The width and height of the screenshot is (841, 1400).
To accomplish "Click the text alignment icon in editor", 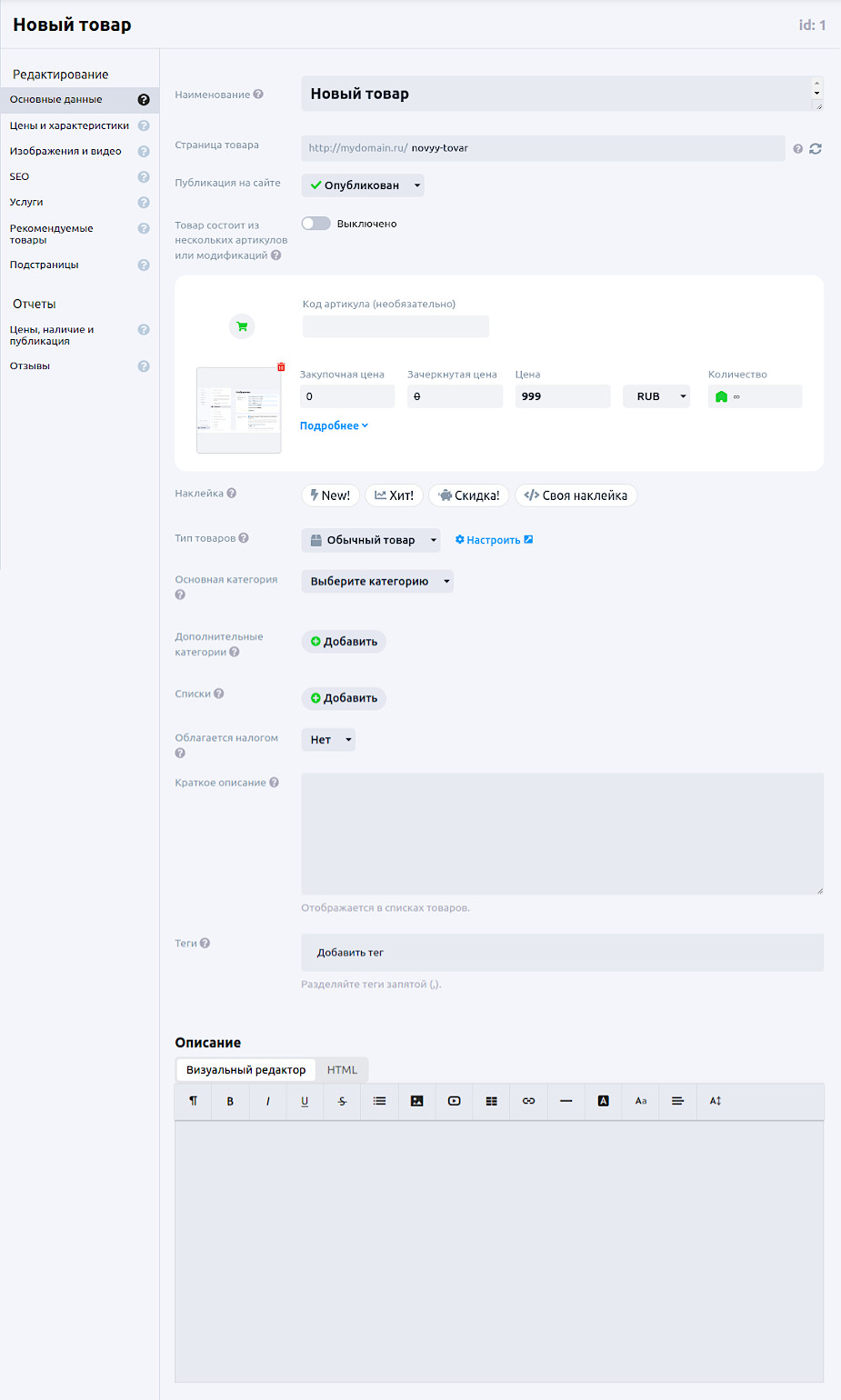I will [677, 1101].
